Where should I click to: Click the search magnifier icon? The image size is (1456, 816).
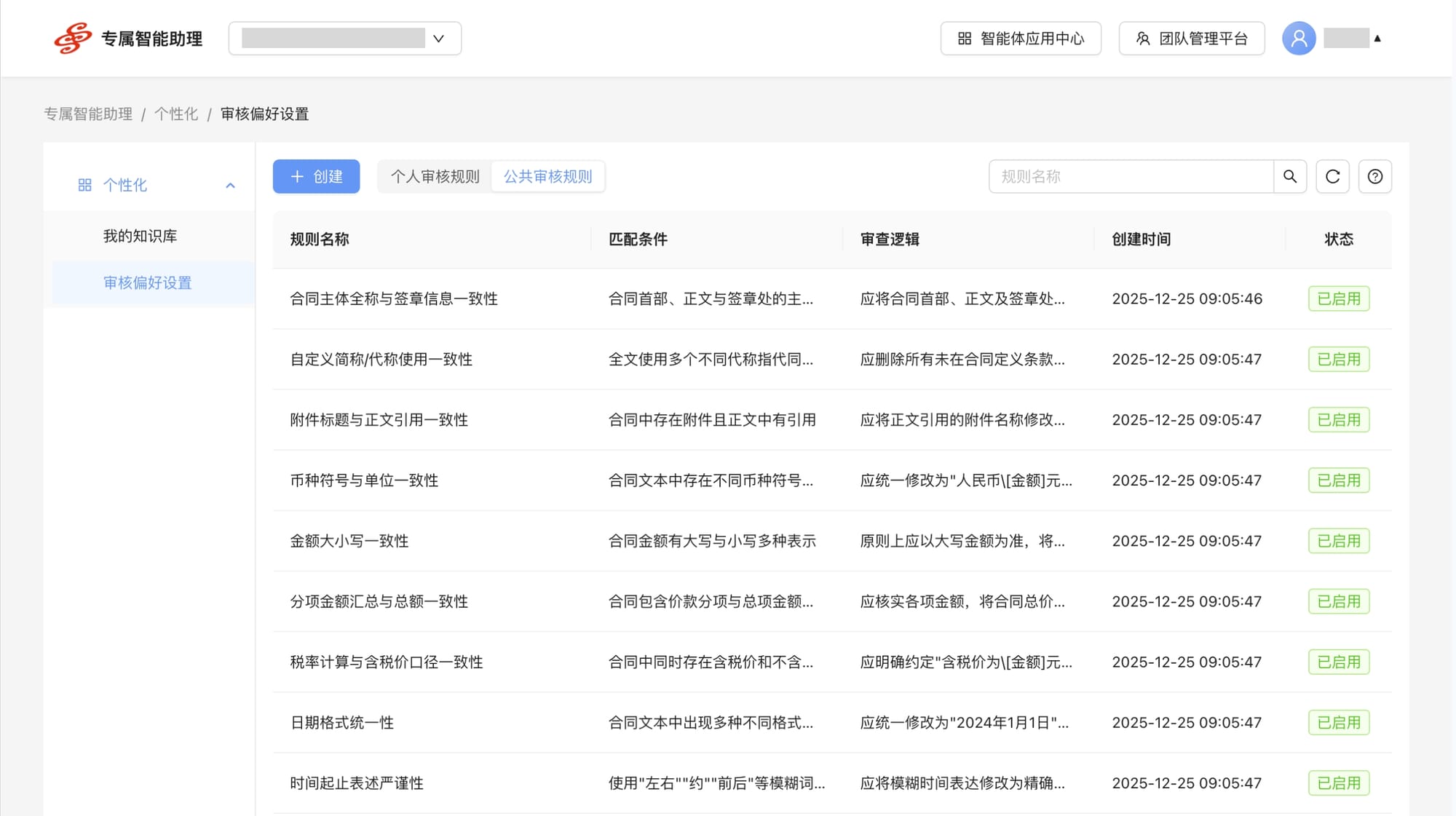click(1289, 176)
